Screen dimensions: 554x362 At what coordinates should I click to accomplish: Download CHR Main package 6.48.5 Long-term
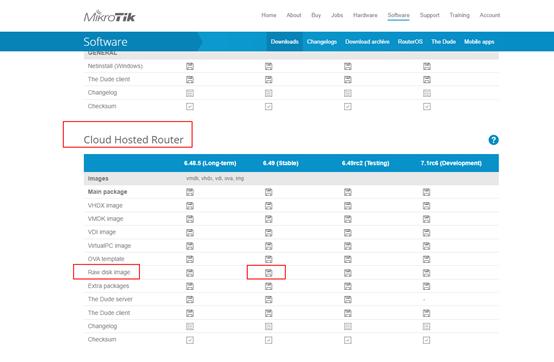tap(190, 192)
